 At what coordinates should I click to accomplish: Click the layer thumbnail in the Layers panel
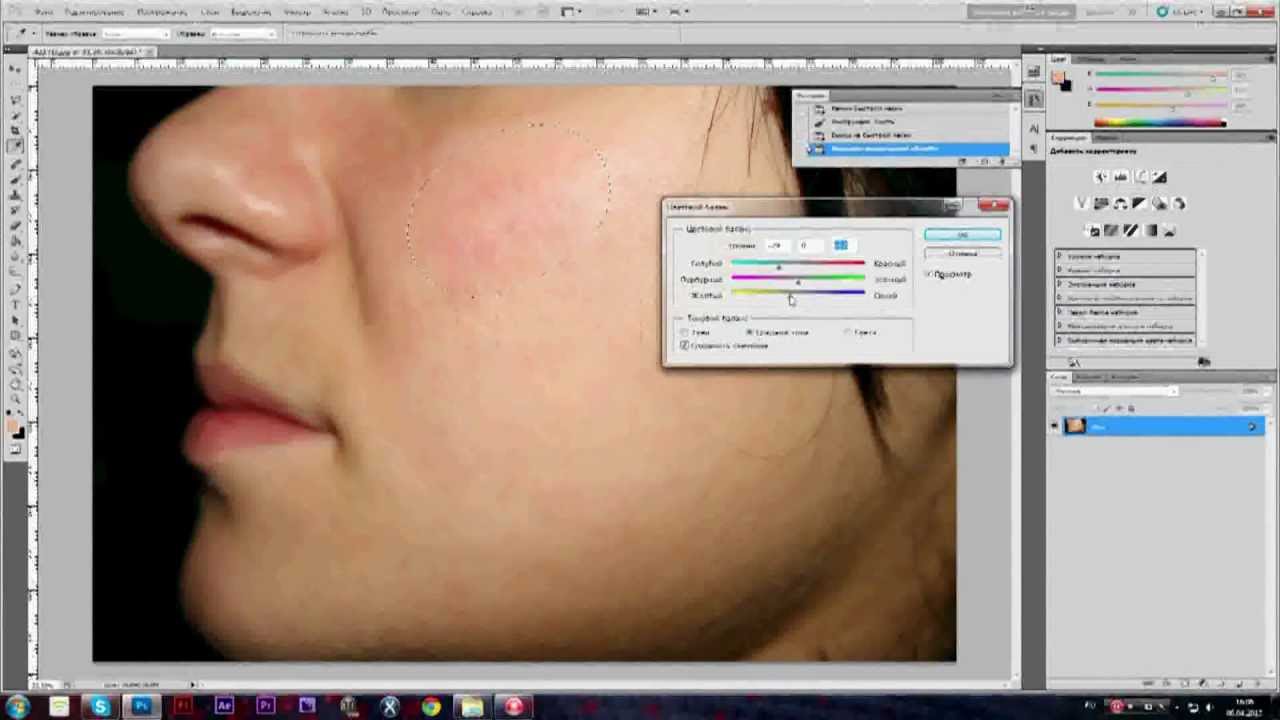click(1075, 427)
